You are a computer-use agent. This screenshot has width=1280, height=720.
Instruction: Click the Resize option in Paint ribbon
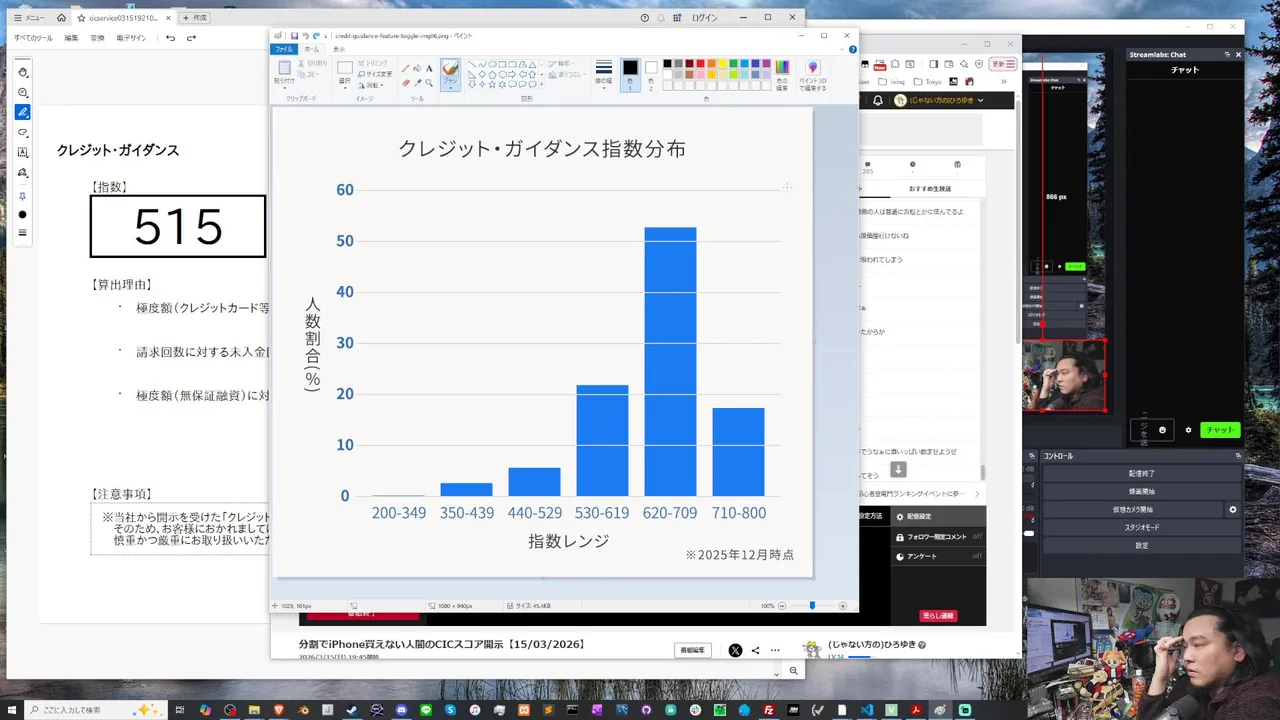pos(374,74)
